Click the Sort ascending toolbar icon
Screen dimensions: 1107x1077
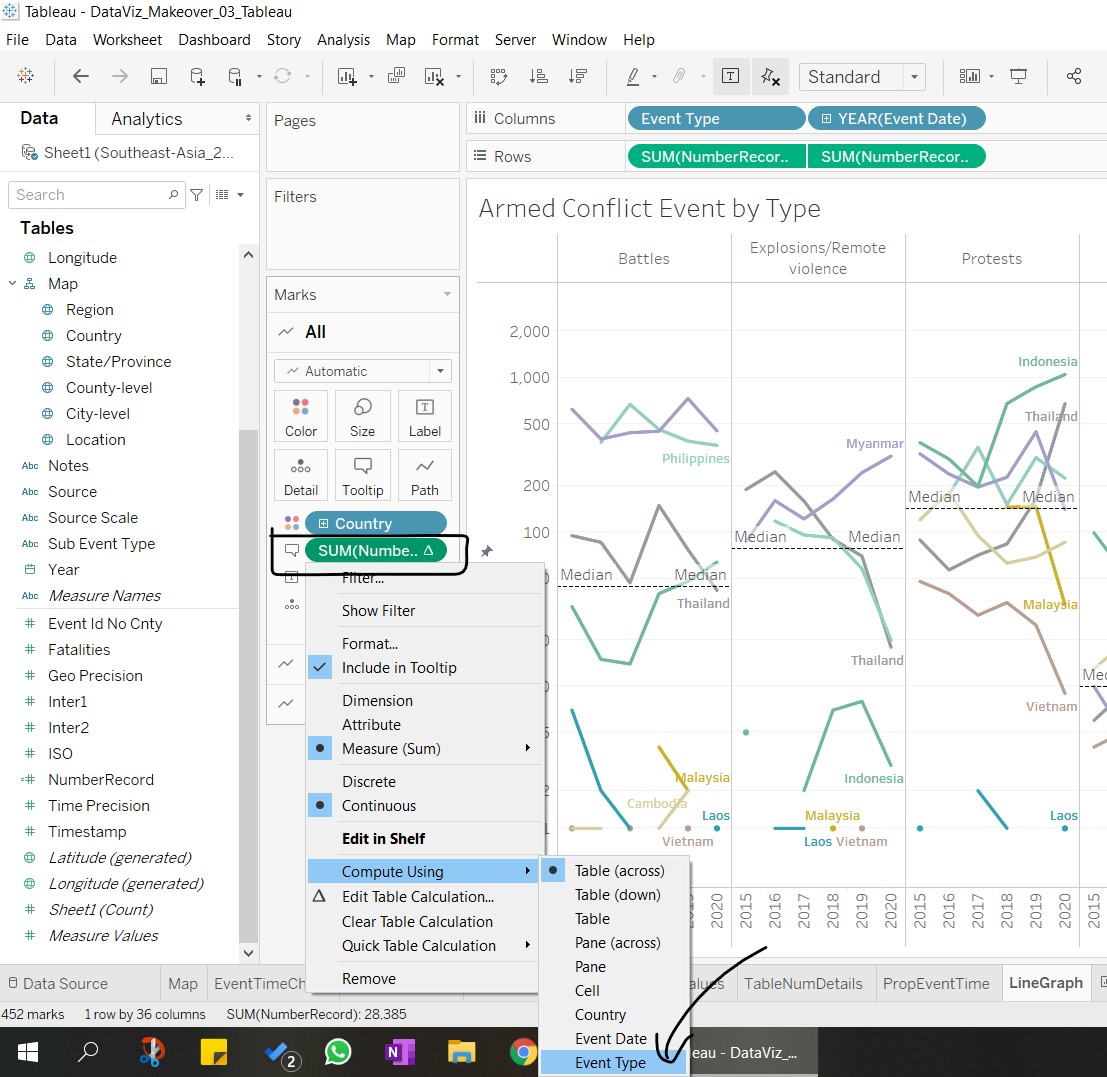pos(538,77)
